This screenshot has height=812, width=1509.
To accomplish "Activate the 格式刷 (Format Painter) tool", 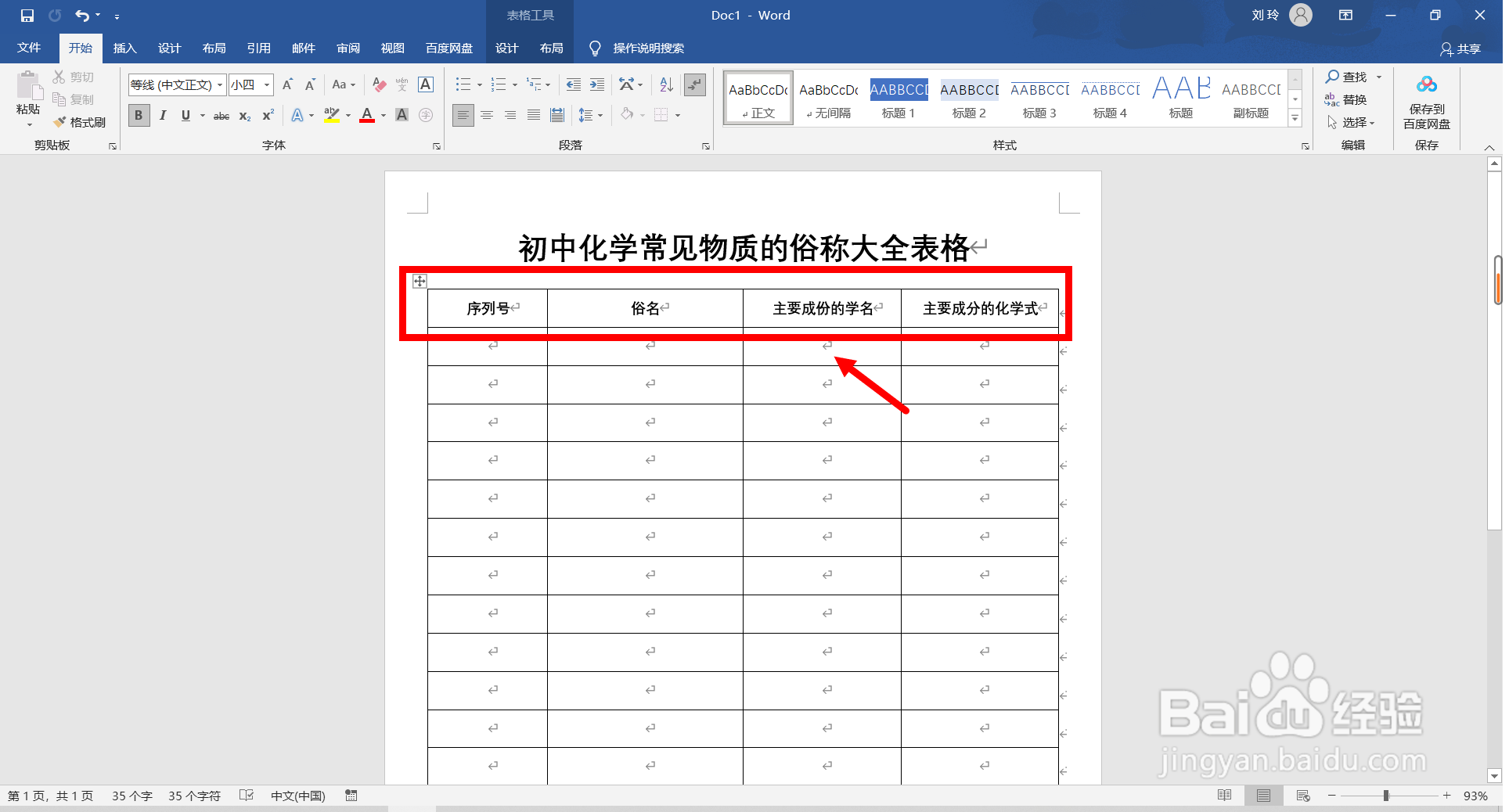I will coord(79,122).
